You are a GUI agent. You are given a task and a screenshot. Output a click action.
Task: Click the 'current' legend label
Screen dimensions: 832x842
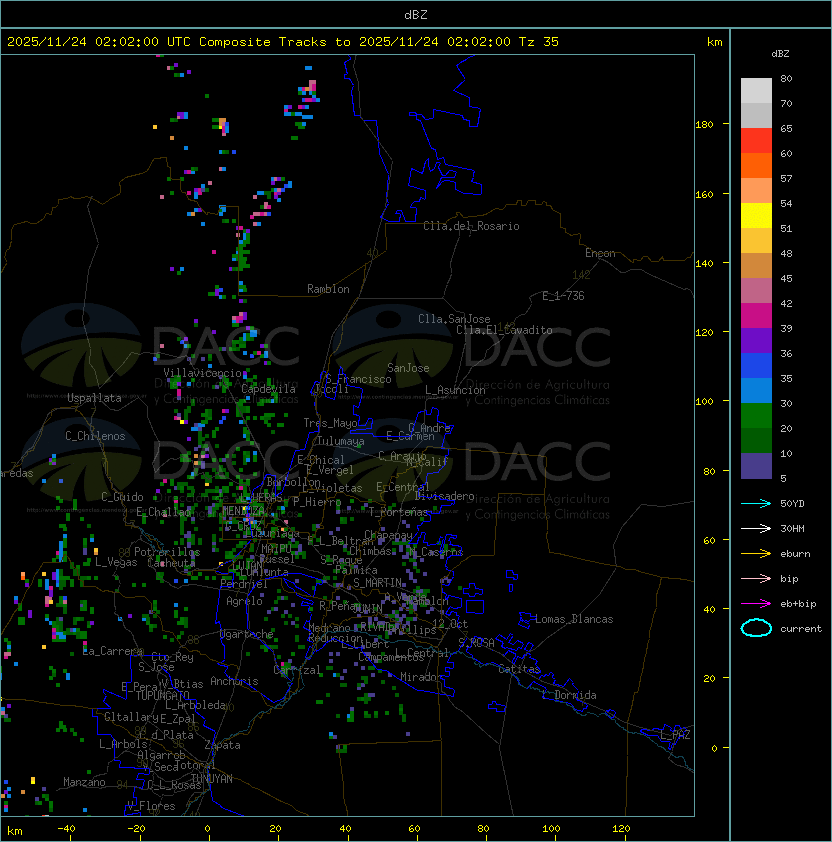(x=801, y=629)
